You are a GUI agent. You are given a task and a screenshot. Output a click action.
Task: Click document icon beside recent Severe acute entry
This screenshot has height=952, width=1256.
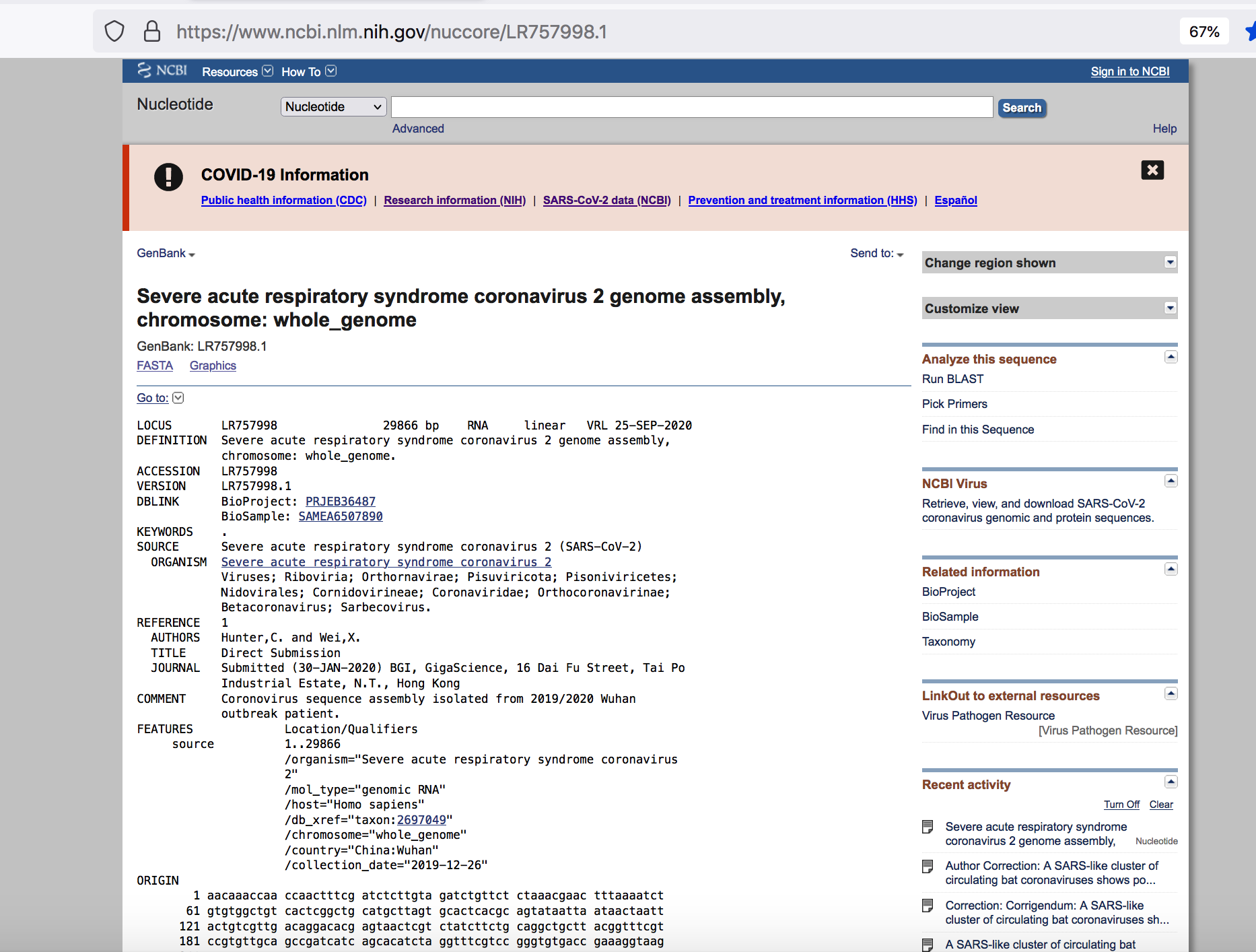(928, 827)
